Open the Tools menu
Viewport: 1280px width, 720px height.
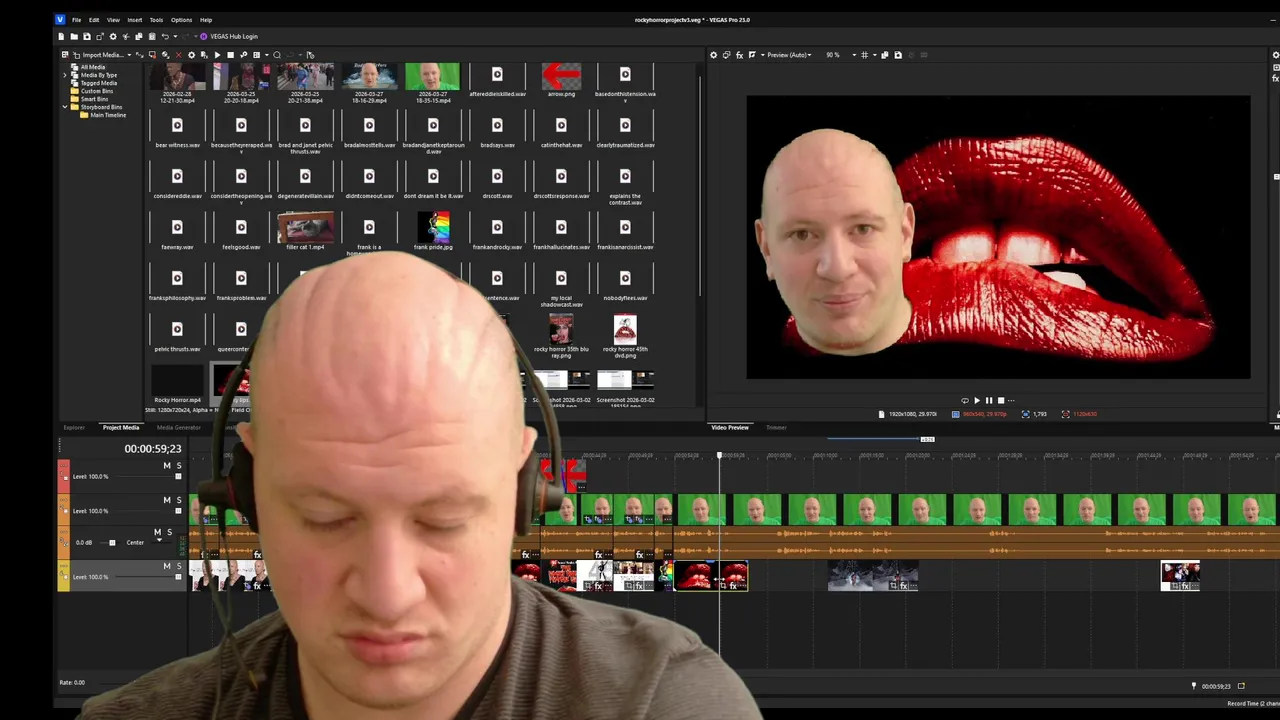156,20
